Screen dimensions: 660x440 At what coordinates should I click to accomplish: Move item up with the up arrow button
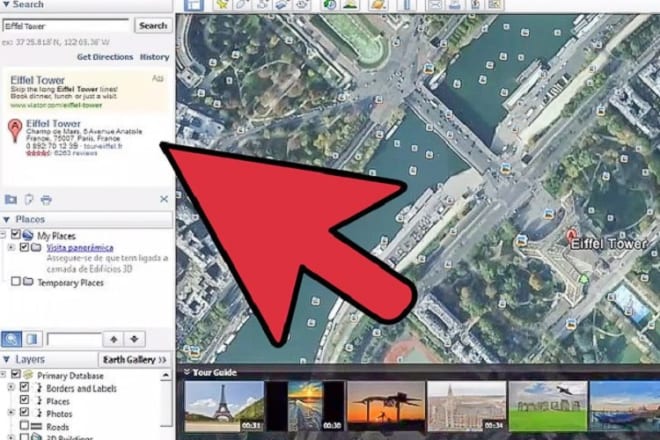tap(114, 339)
